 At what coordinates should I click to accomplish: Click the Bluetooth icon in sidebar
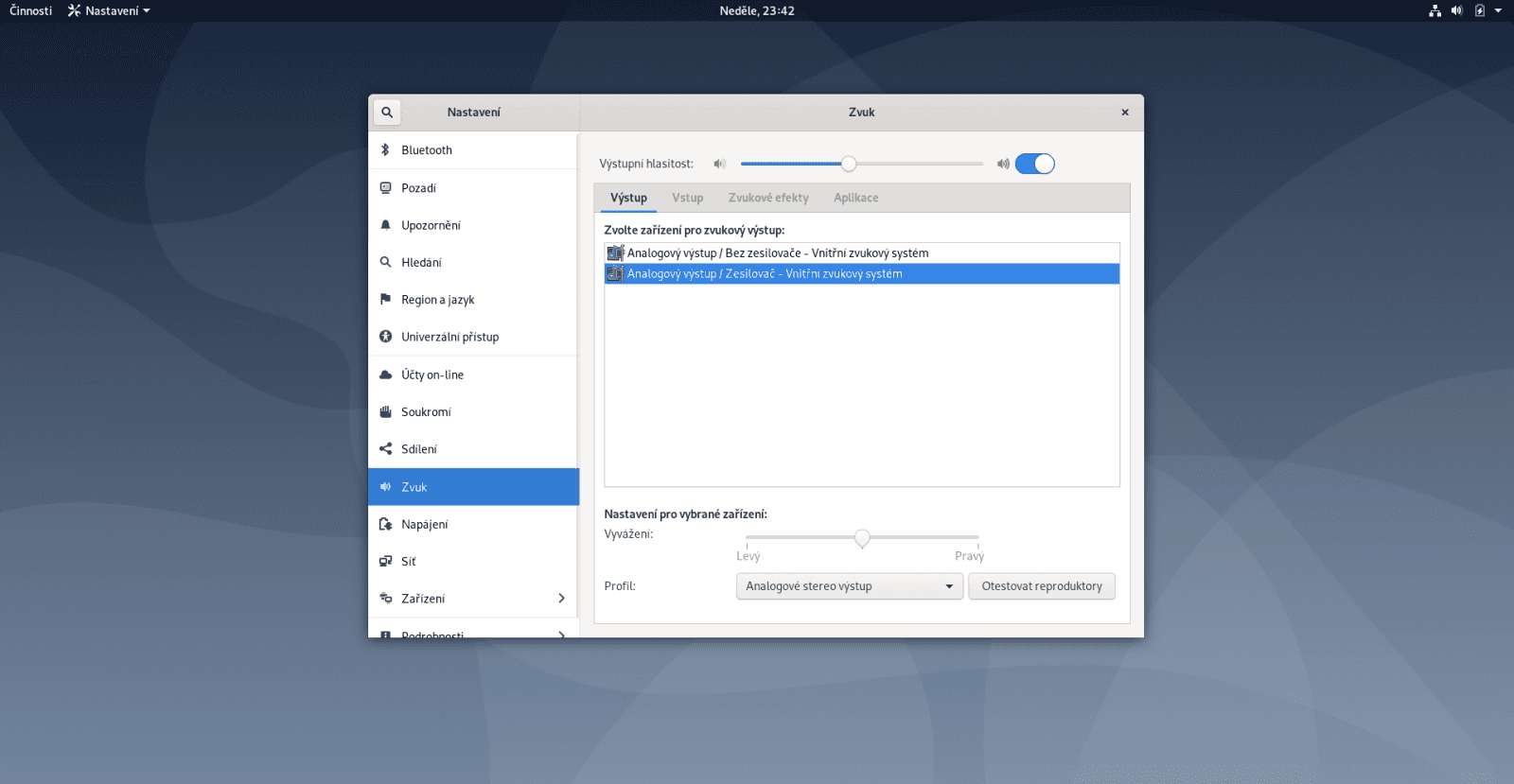(x=385, y=149)
